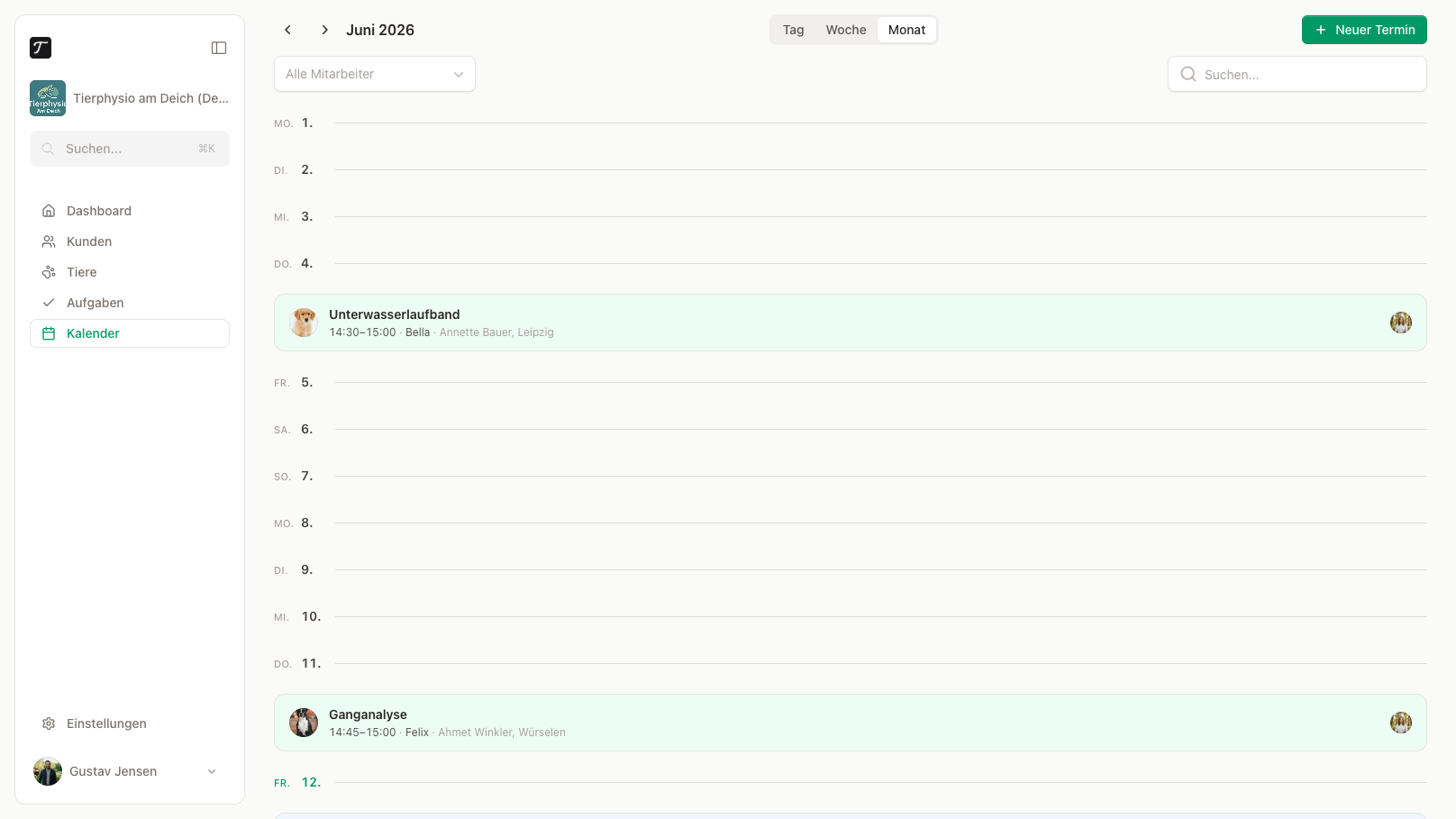Image resolution: width=1456 pixels, height=819 pixels.
Task: Go to previous month arrow
Action: (288, 30)
